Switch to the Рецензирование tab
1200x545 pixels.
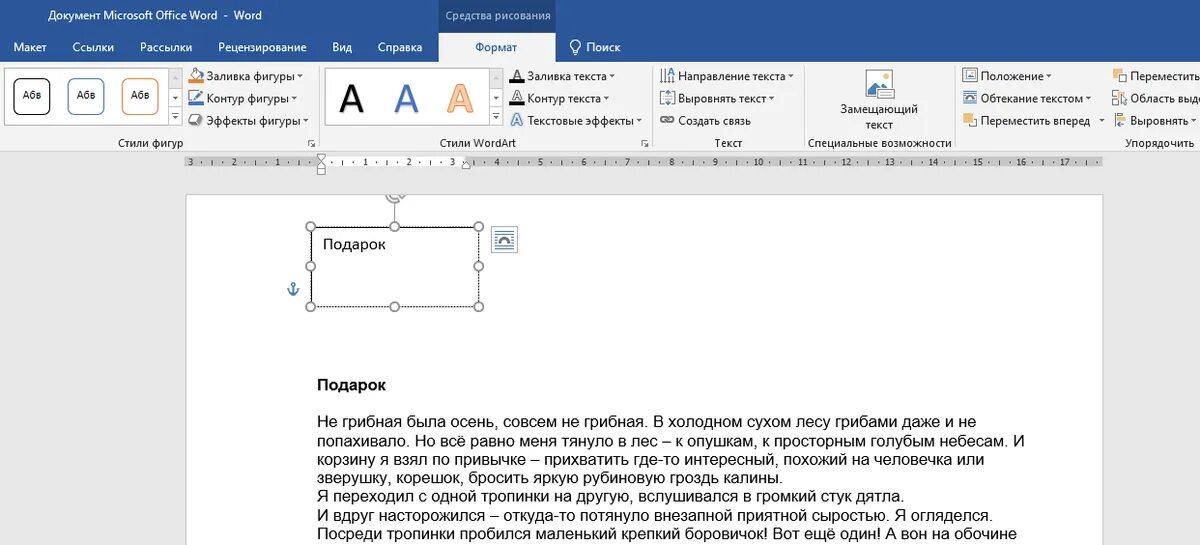(x=262, y=47)
